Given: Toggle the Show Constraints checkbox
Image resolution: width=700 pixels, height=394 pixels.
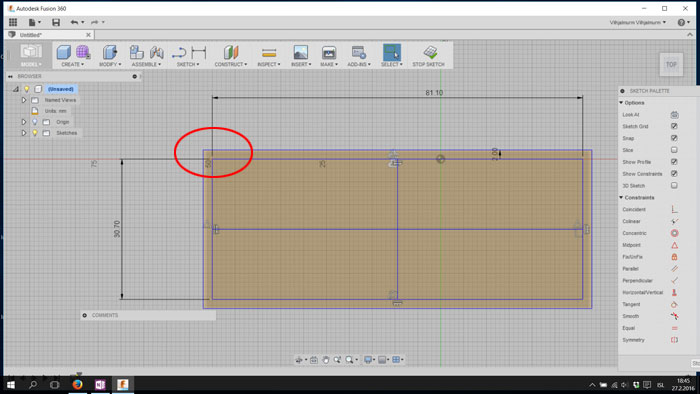Looking at the screenshot, I should (674, 174).
